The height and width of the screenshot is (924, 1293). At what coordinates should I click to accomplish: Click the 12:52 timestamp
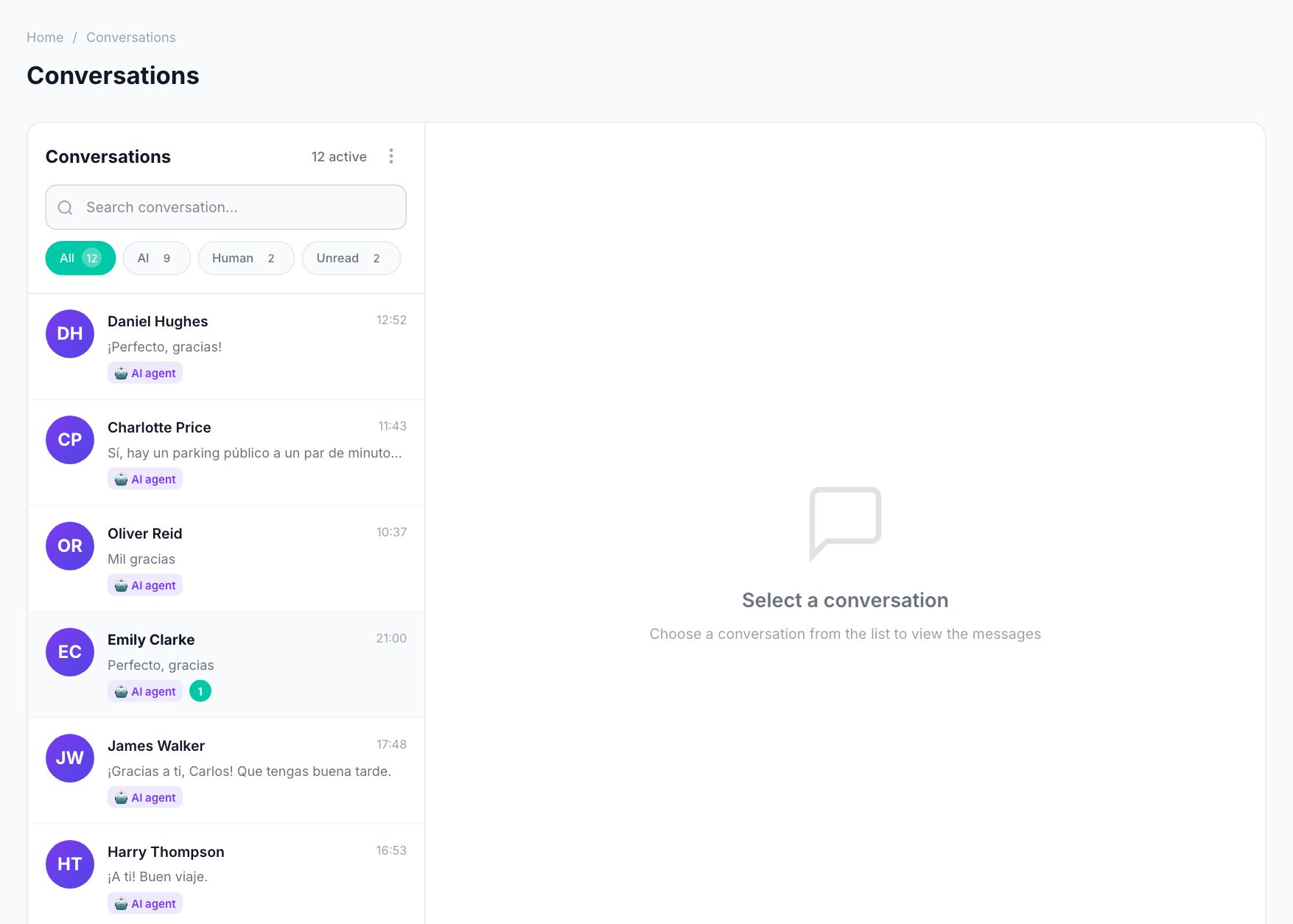pos(391,320)
